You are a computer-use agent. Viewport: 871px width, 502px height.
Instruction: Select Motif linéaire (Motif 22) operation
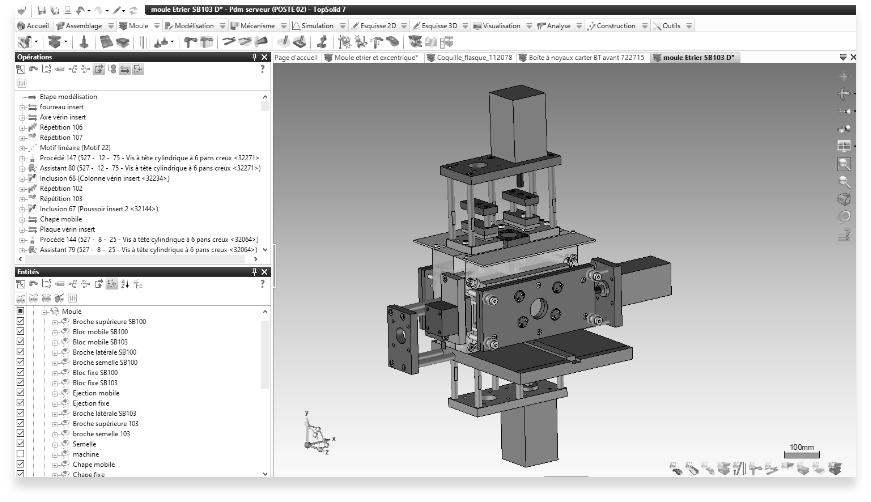coord(75,148)
